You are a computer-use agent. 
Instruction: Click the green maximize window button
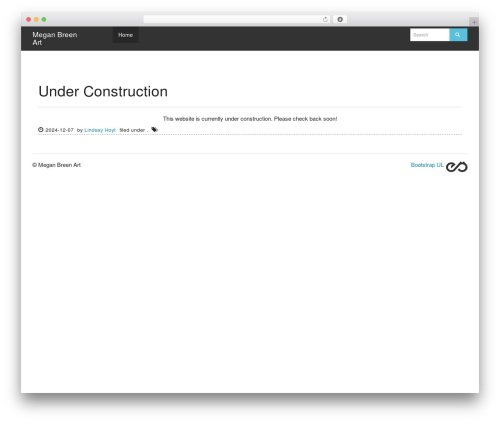44,19
